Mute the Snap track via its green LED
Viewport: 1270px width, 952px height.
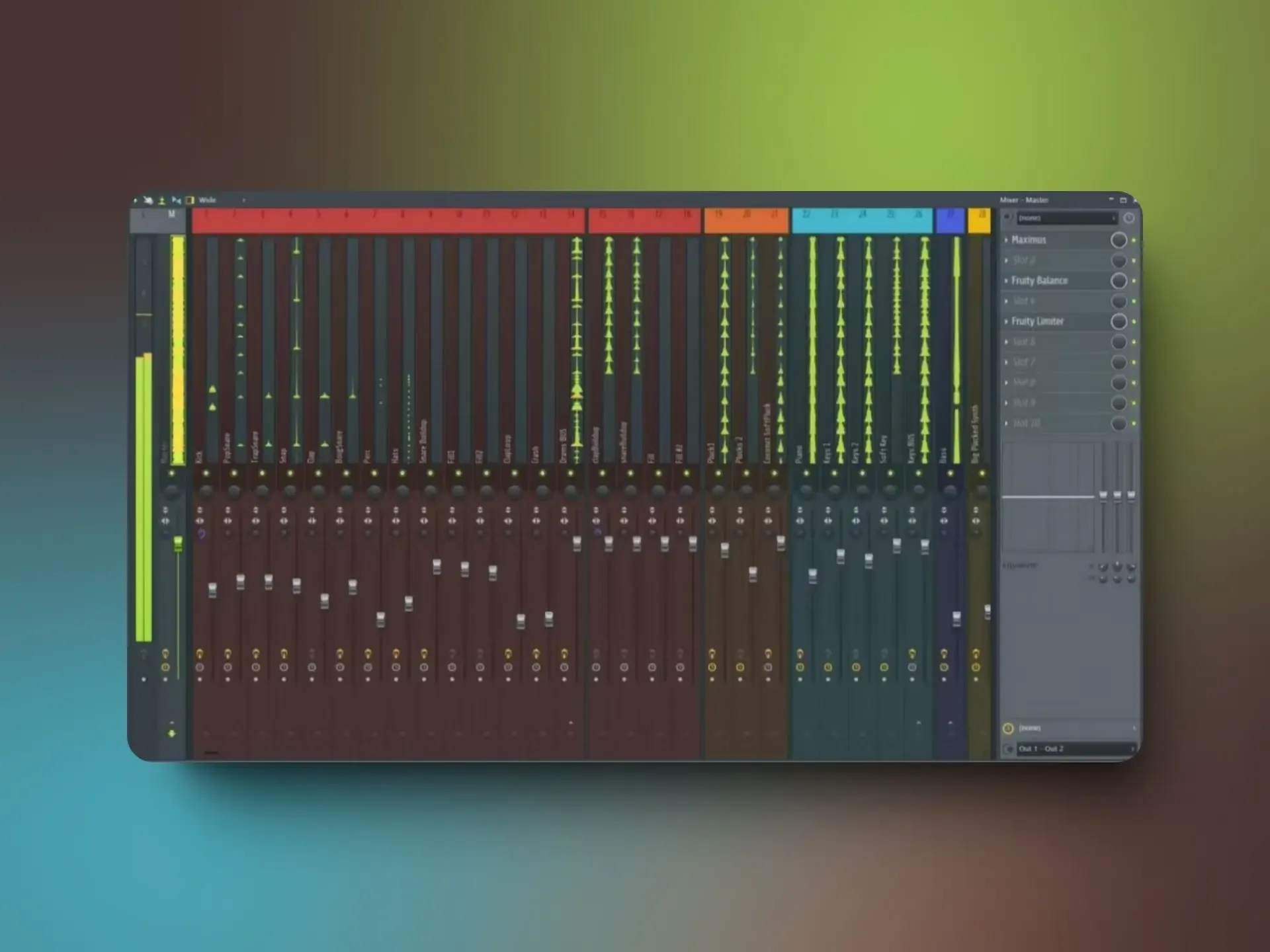pyautogui.click(x=290, y=473)
